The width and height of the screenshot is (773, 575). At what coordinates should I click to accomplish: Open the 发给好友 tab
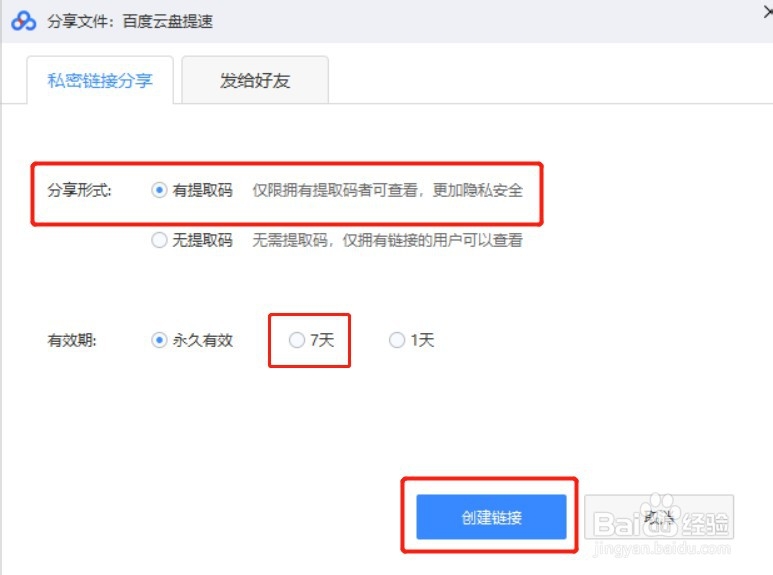coord(255,80)
